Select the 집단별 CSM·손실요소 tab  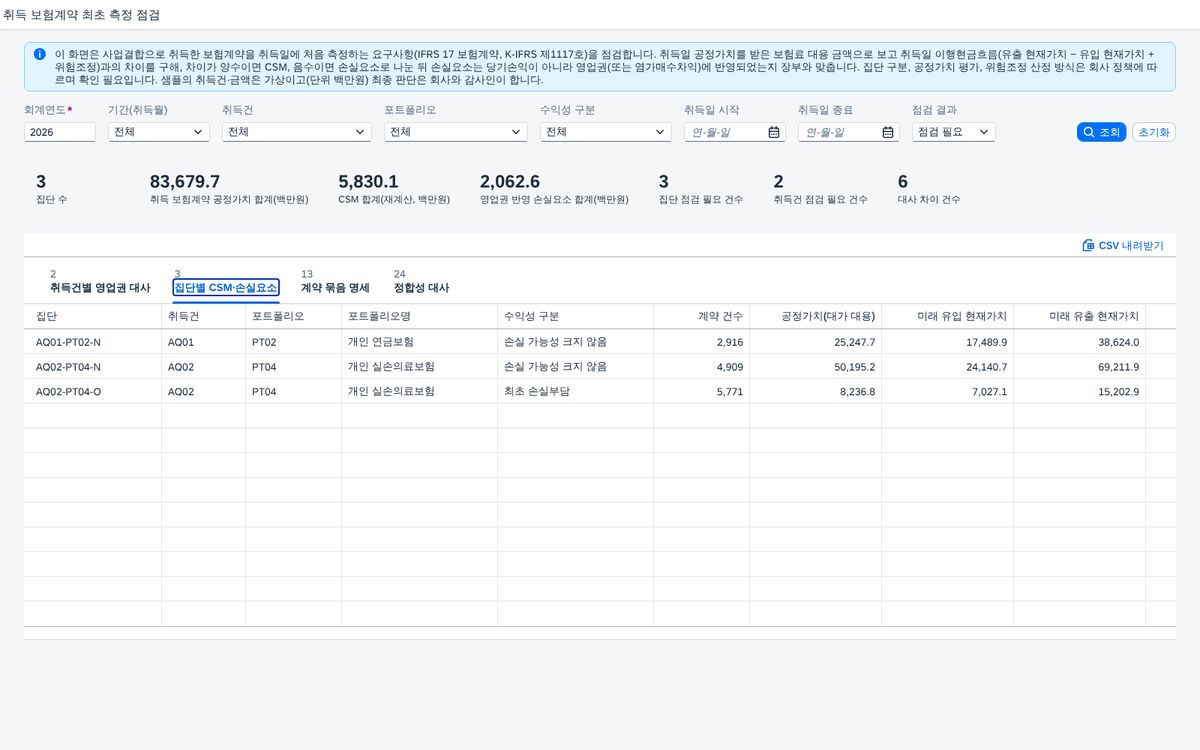226,288
